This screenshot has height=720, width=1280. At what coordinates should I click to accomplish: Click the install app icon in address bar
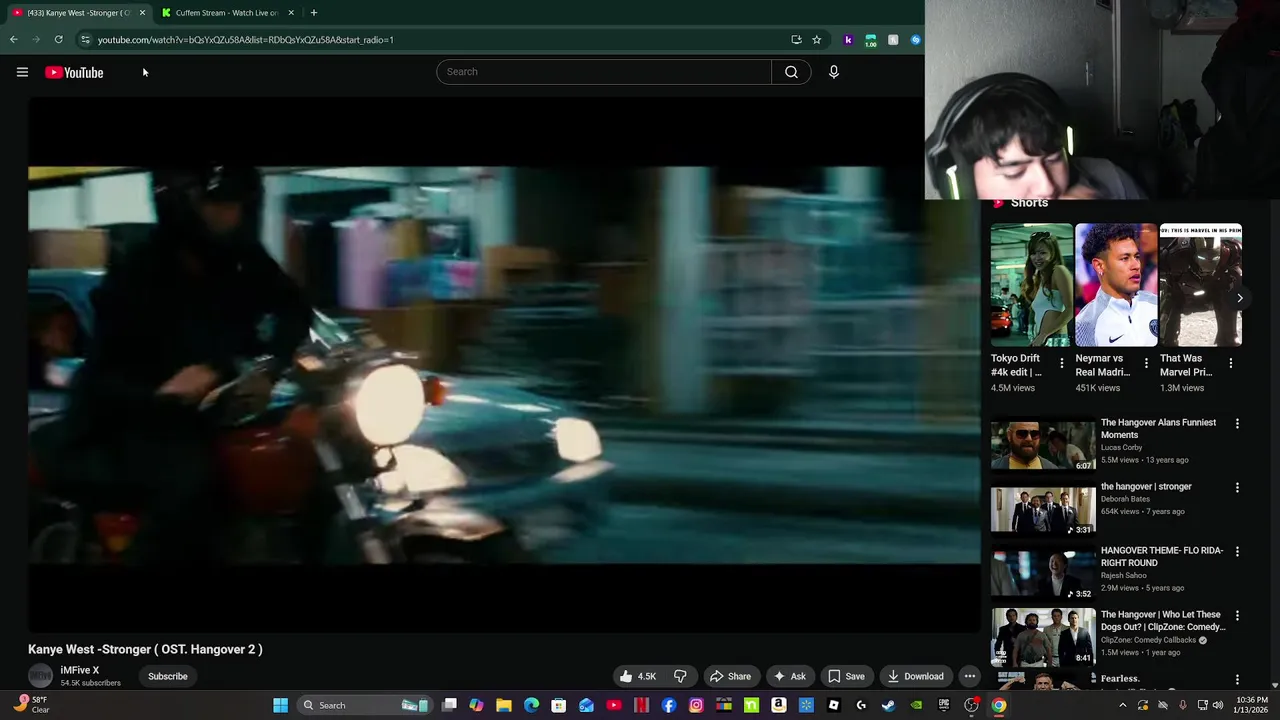pyautogui.click(x=796, y=40)
